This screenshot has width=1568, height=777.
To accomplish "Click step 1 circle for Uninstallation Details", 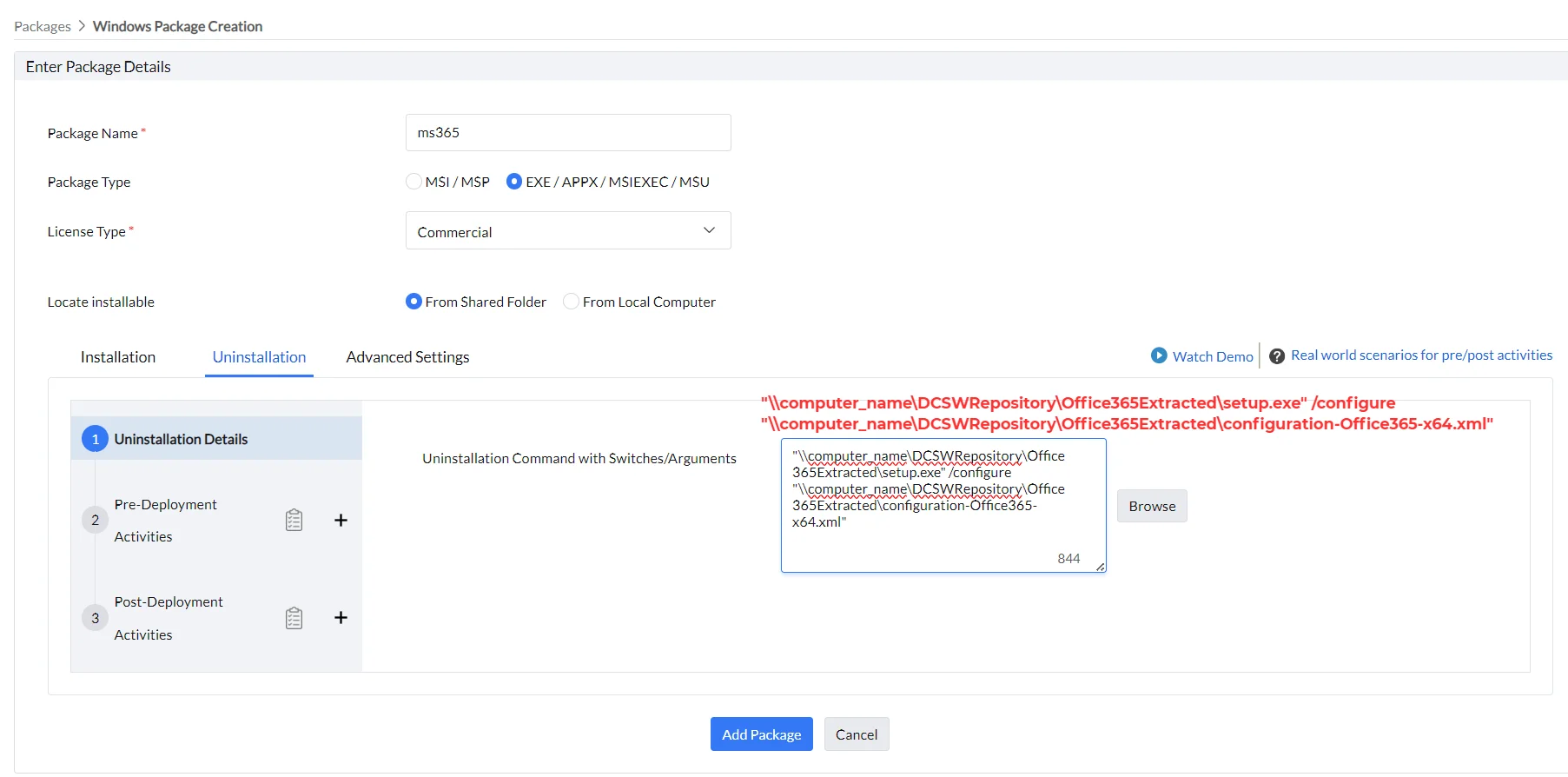I will pyautogui.click(x=95, y=439).
